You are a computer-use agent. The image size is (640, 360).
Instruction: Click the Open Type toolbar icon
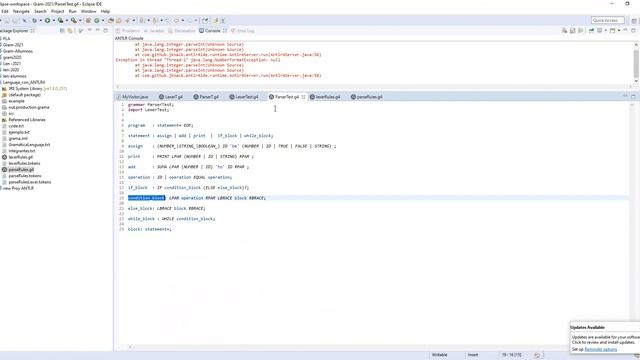(x=111, y=20)
